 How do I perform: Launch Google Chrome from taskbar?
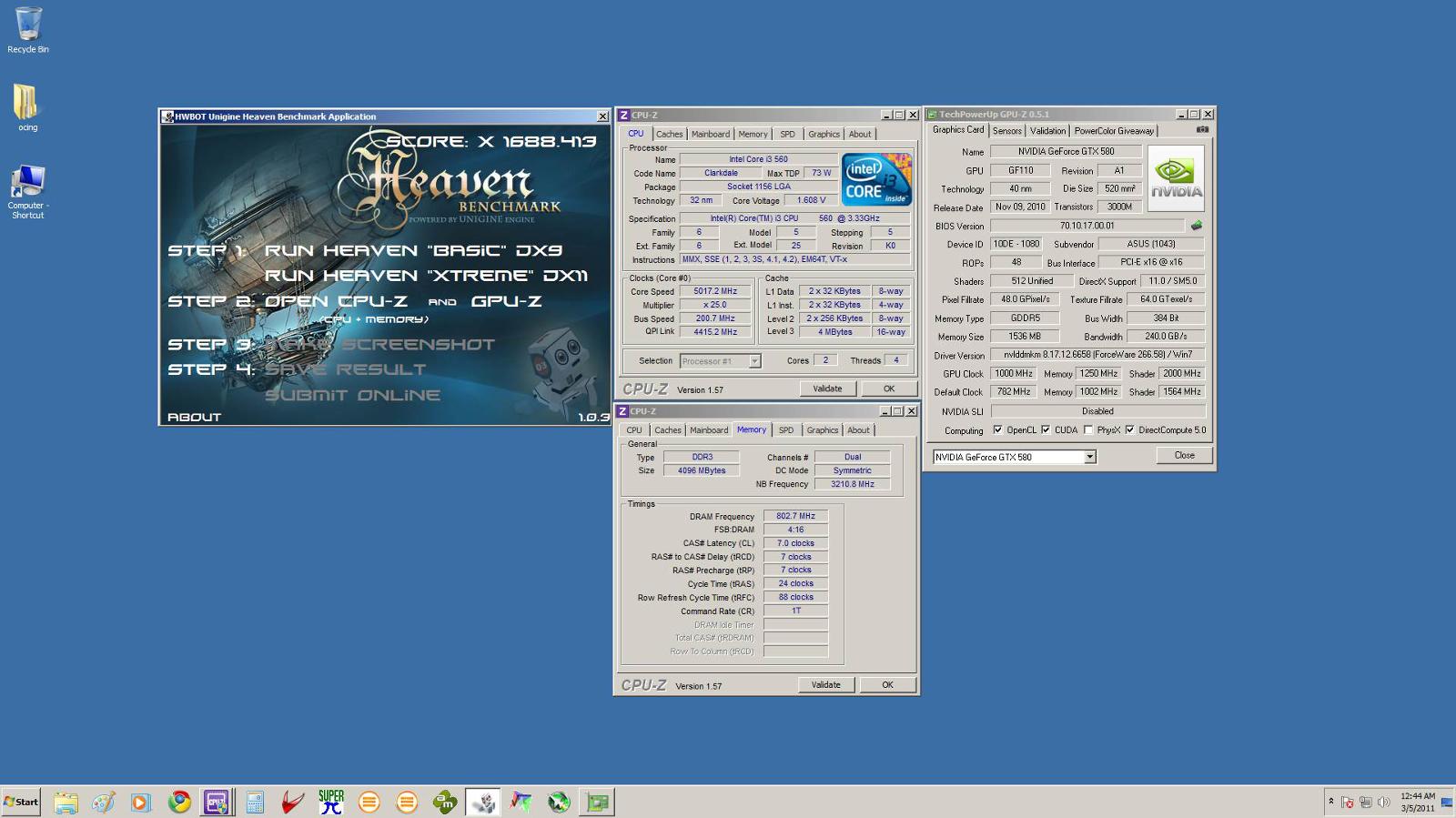click(179, 802)
